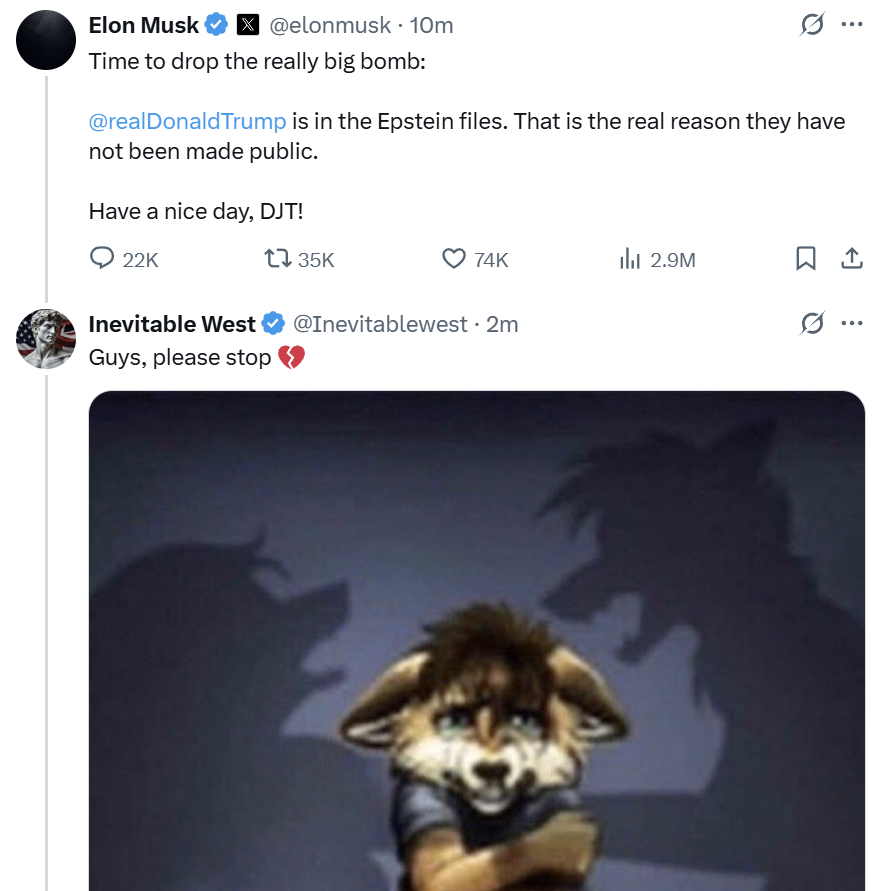Open more options menu on Elon's tweet
This screenshot has height=891, width=885.
pos(851,24)
